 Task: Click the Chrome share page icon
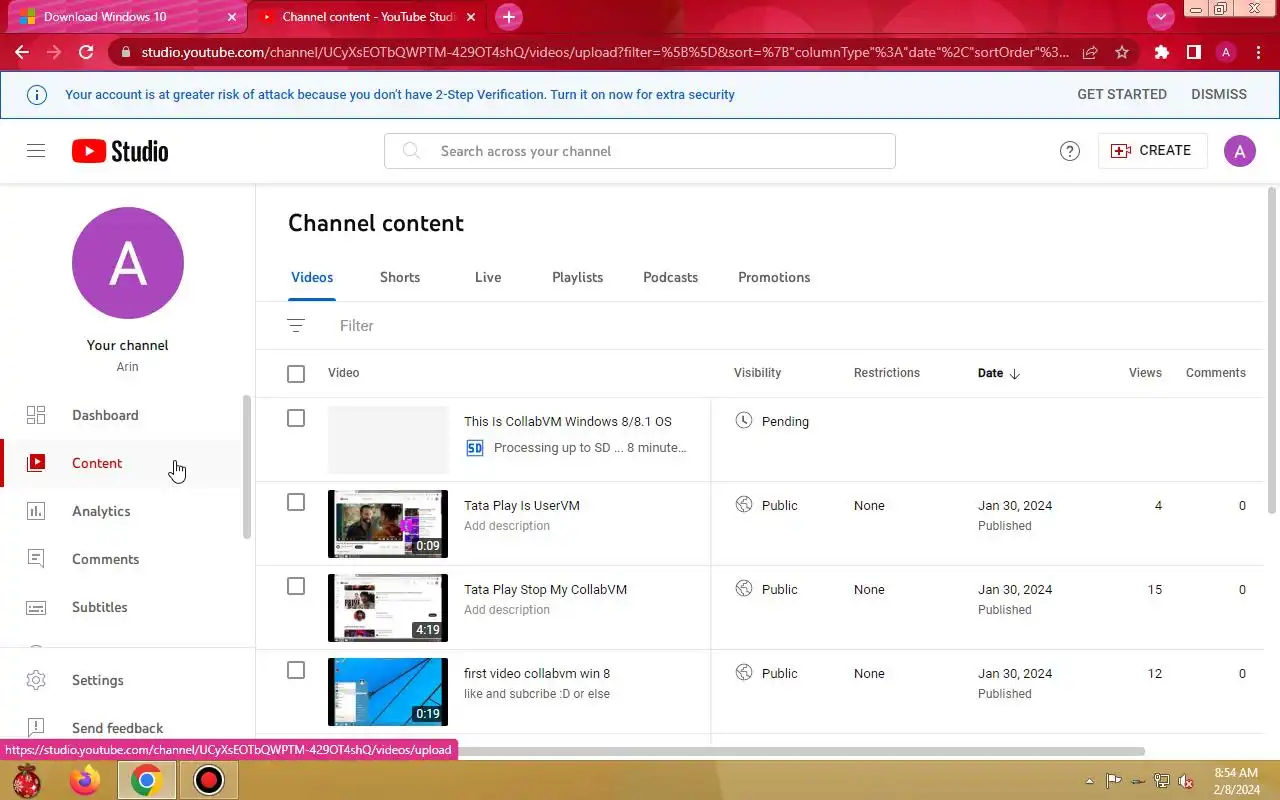click(1090, 52)
